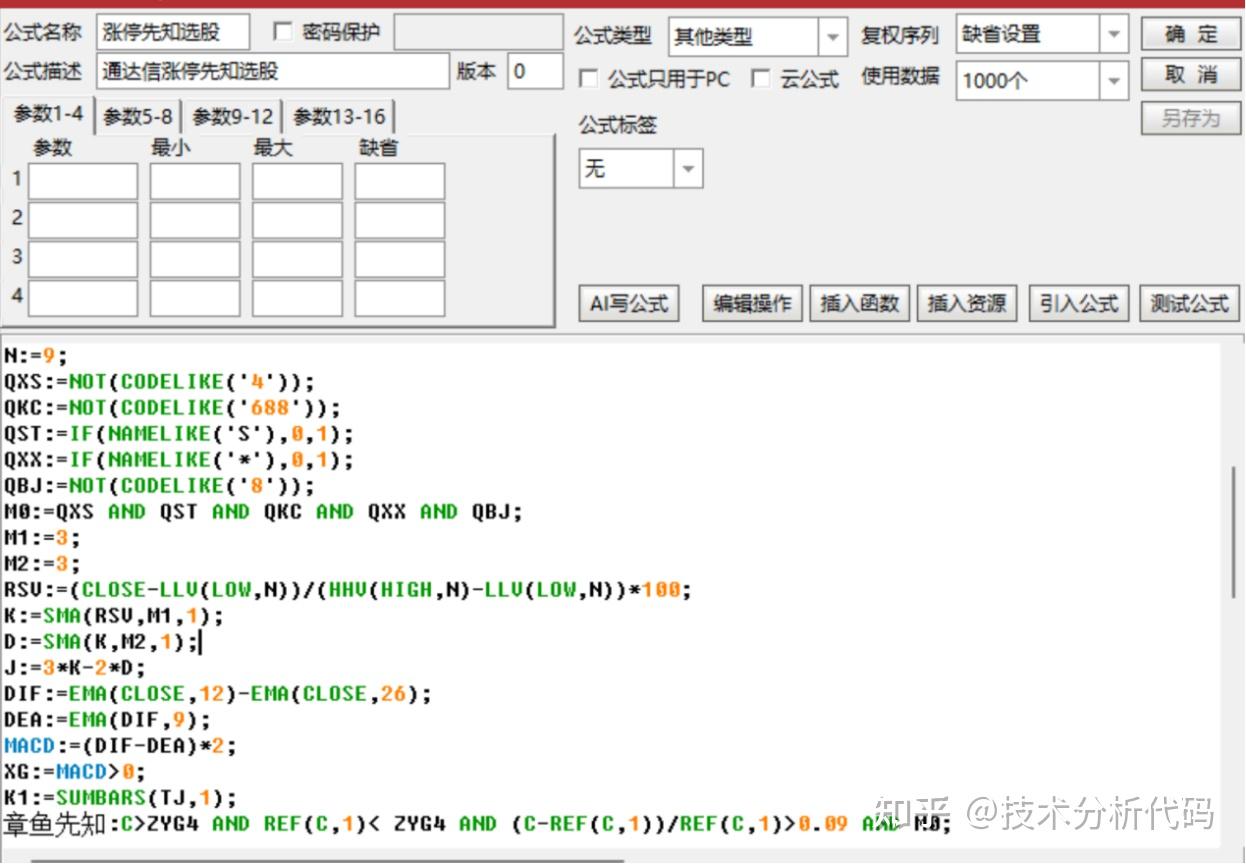Click the 引入公式 button
The width and height of the screenshot is (1246, 864).
pos(1079,303)
